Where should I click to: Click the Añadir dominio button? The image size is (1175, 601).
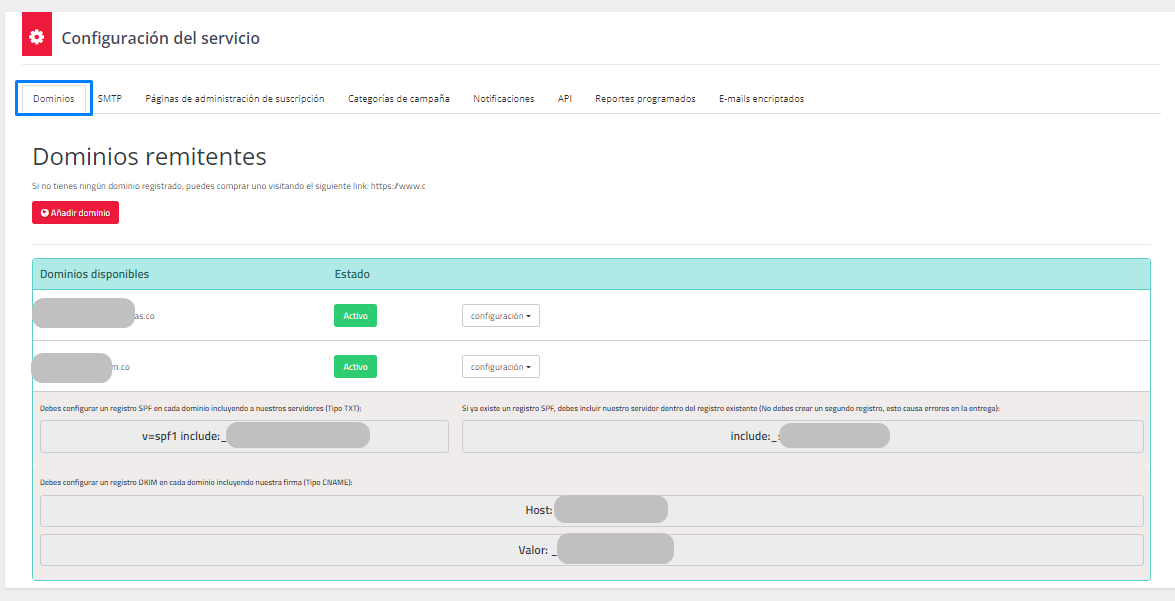pos(75,213)
